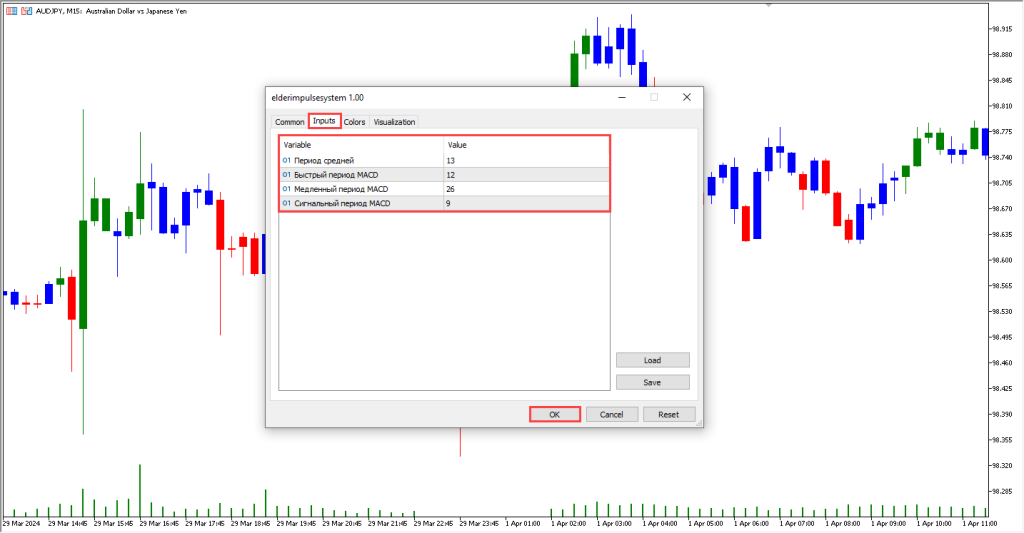This screenshot has height=533, width=1024.
Task: Click the AUDJPY, M15 chart title text
Action: (x=111, y=11)
